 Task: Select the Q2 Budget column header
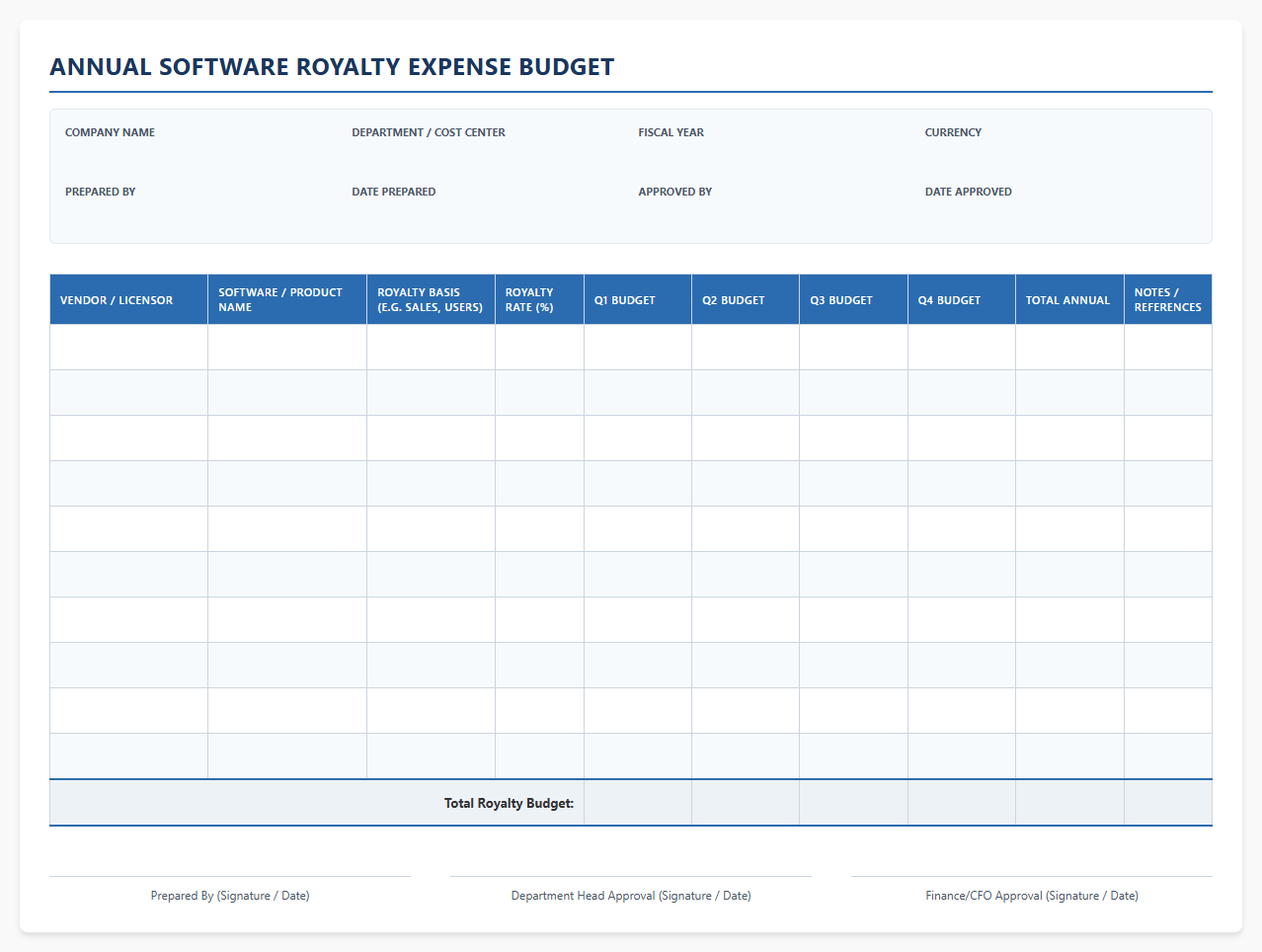click(x=746, y=300)
